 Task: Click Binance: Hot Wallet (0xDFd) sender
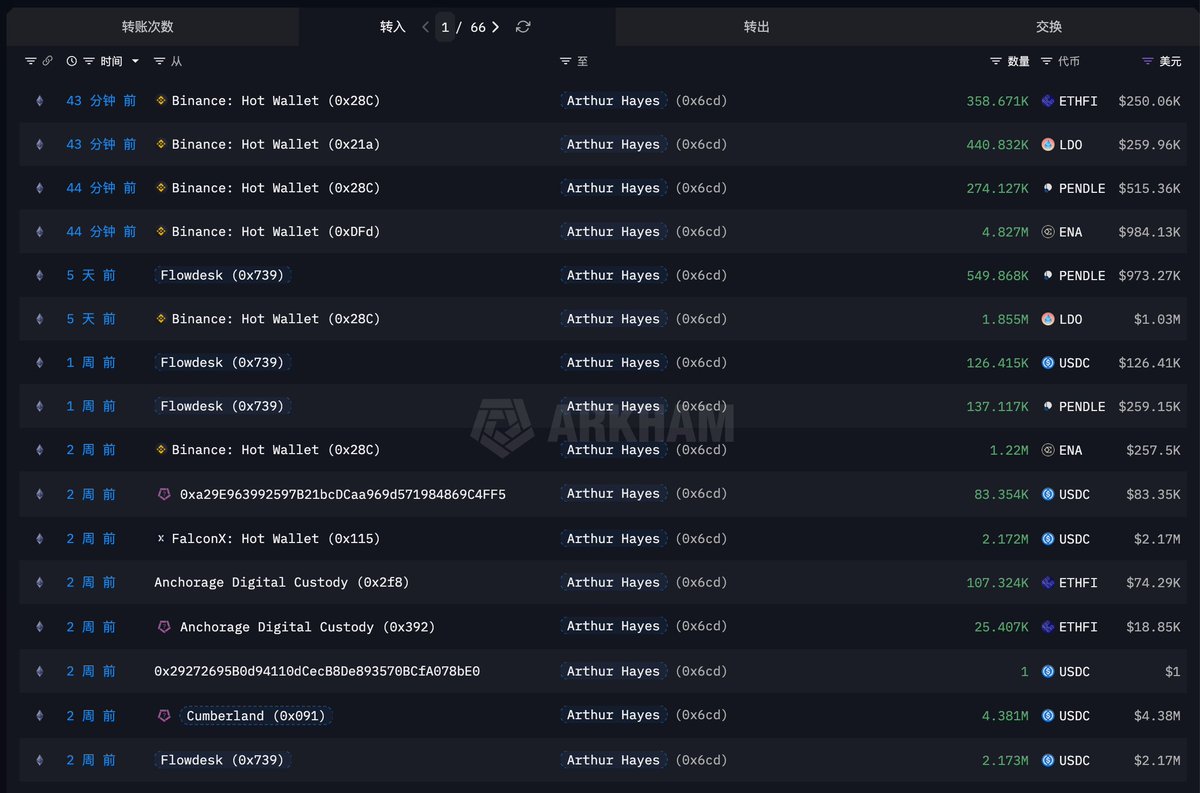[275, 232]
